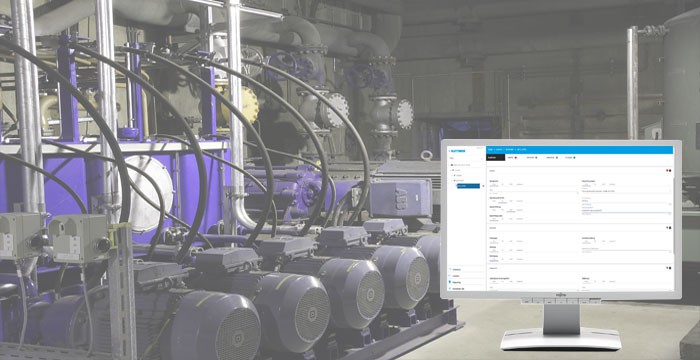Image resolution: width=700 pixels, height=360 pixels.
Task: Click the lock icon in first section header
Action: click(x=670, y=171)
